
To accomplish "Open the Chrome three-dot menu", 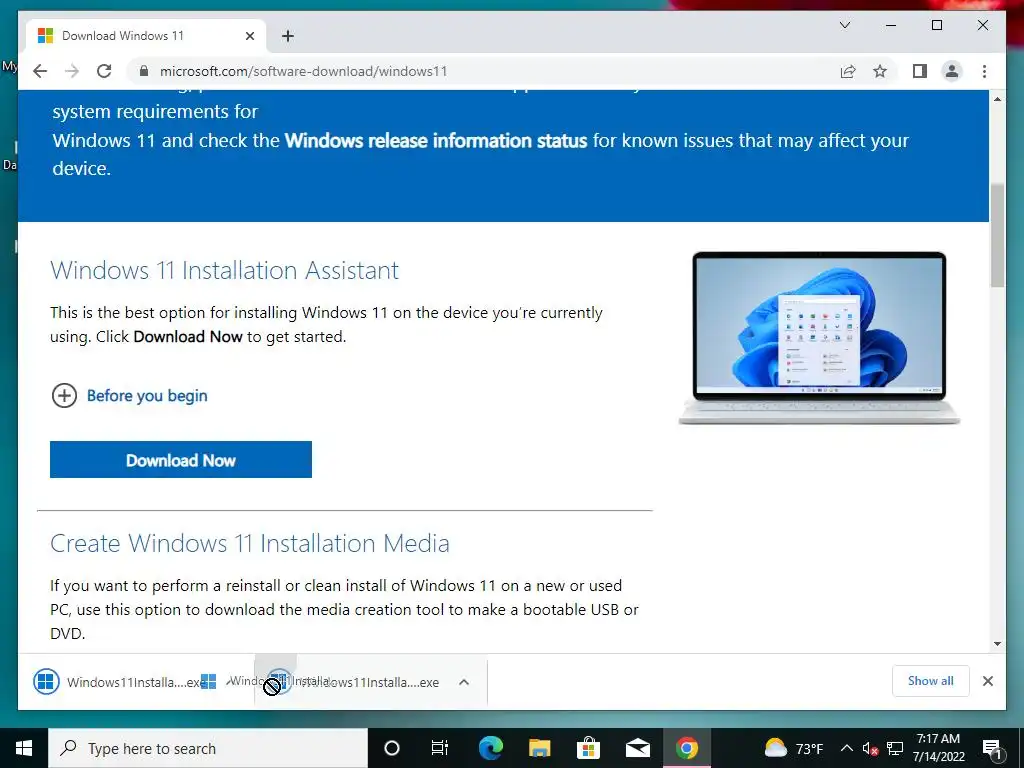I will (984, 71).
